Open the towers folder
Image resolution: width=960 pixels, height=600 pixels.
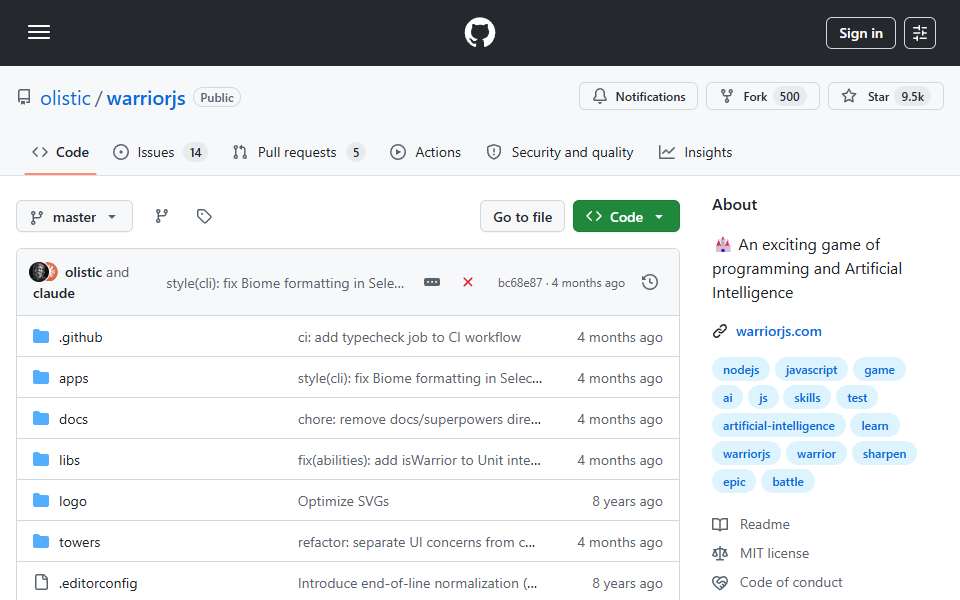click(80, 542)
